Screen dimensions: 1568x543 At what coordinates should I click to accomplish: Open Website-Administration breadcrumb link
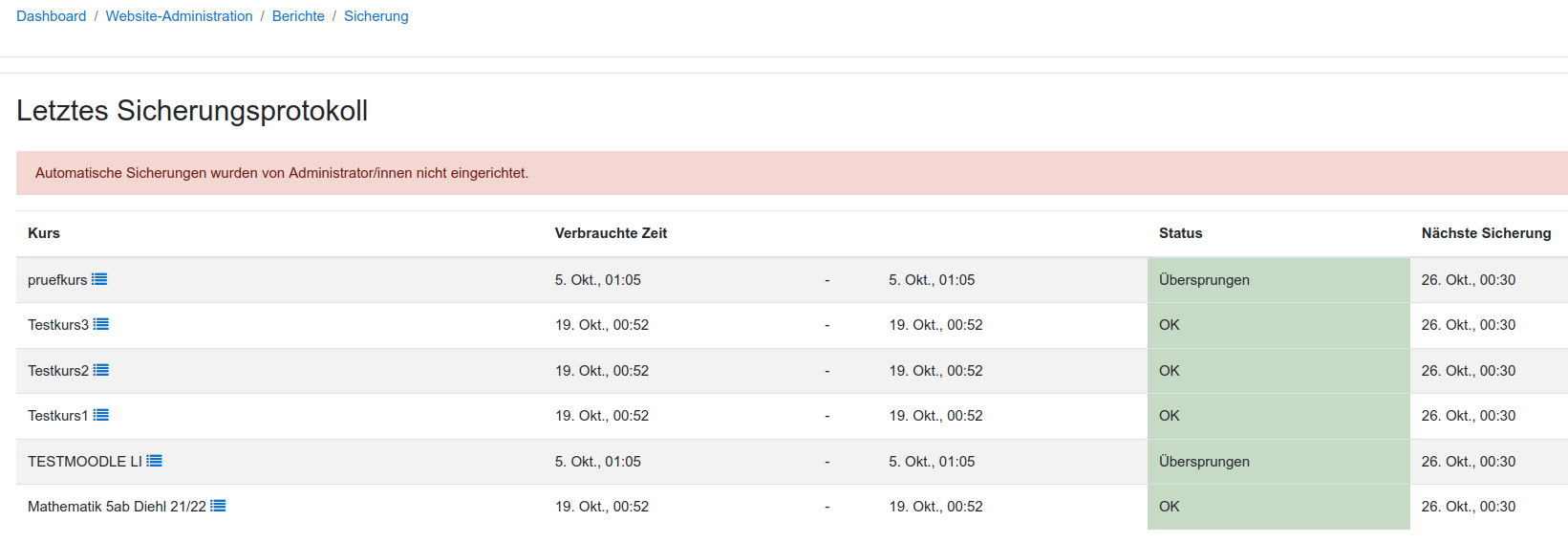179,16
